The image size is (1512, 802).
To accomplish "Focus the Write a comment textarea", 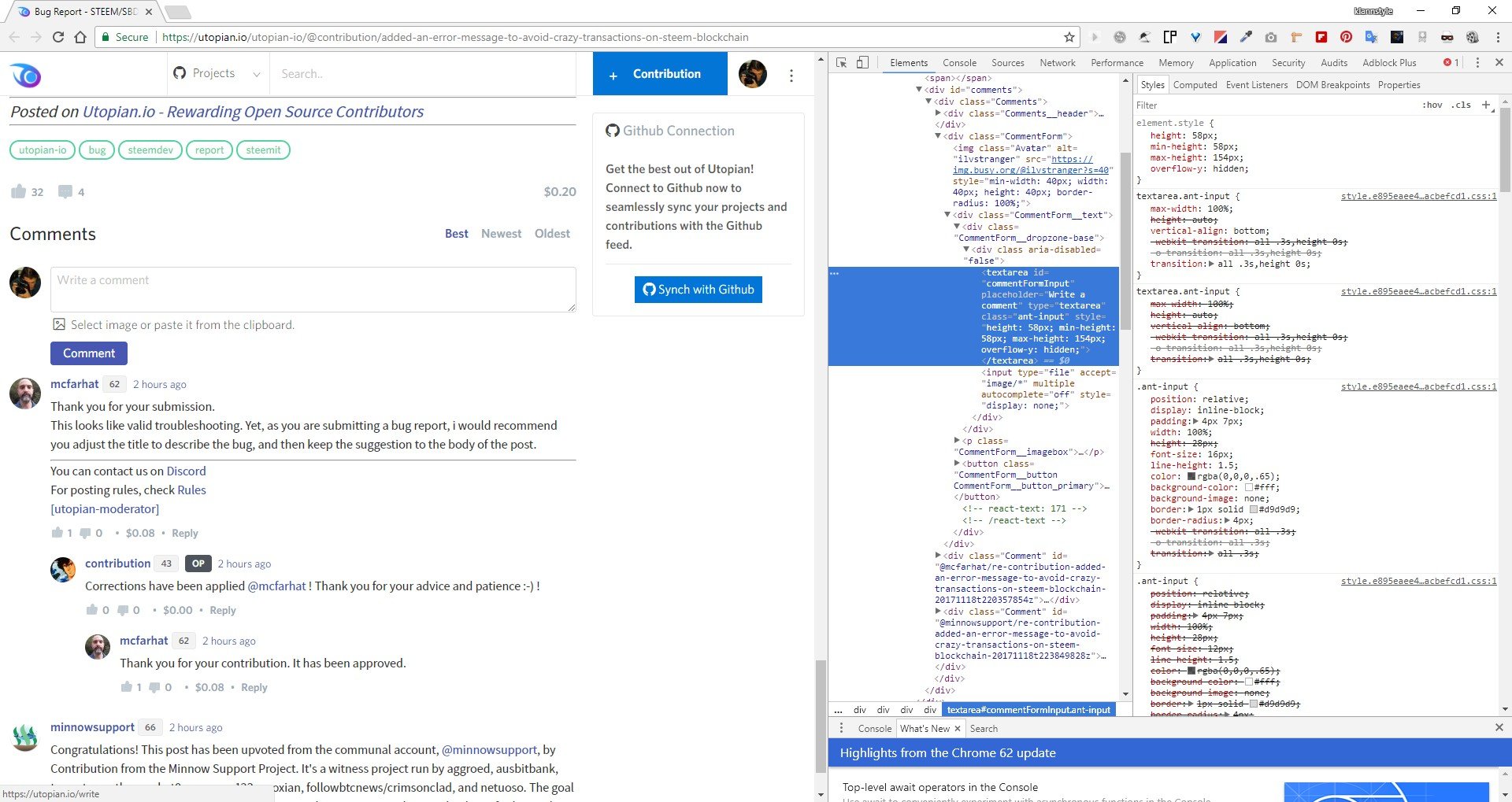I will (x=313, y=290).
